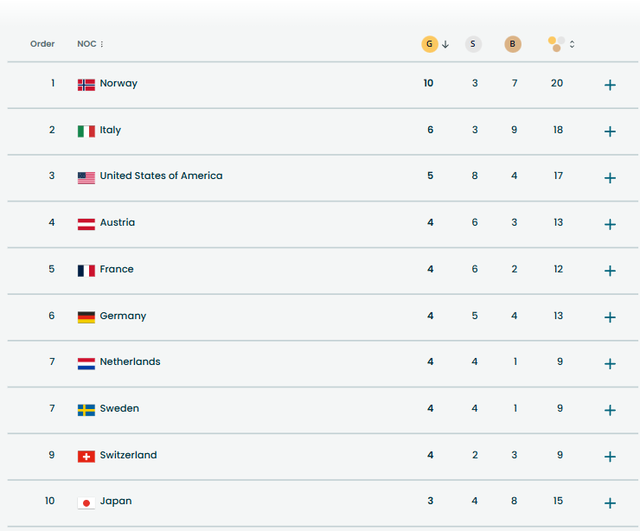Expand United States of America row

(x=610, y=178)
